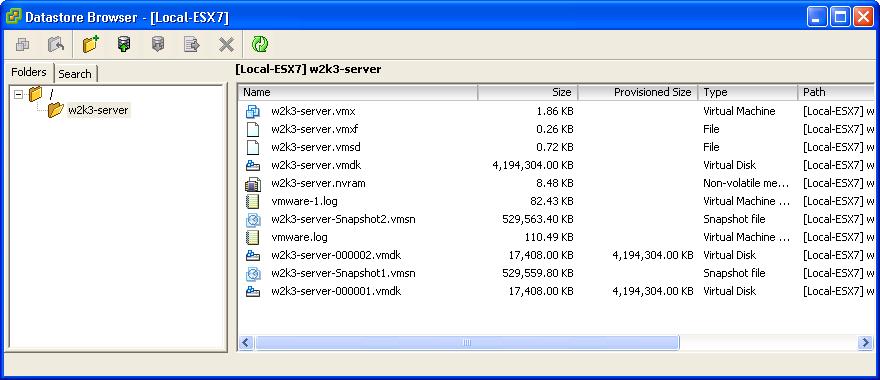The width and height of the screenshot is (880, 380).
Task: Click the w2k3-server.vmdk disk icon
Action: (x=253, y=165)
